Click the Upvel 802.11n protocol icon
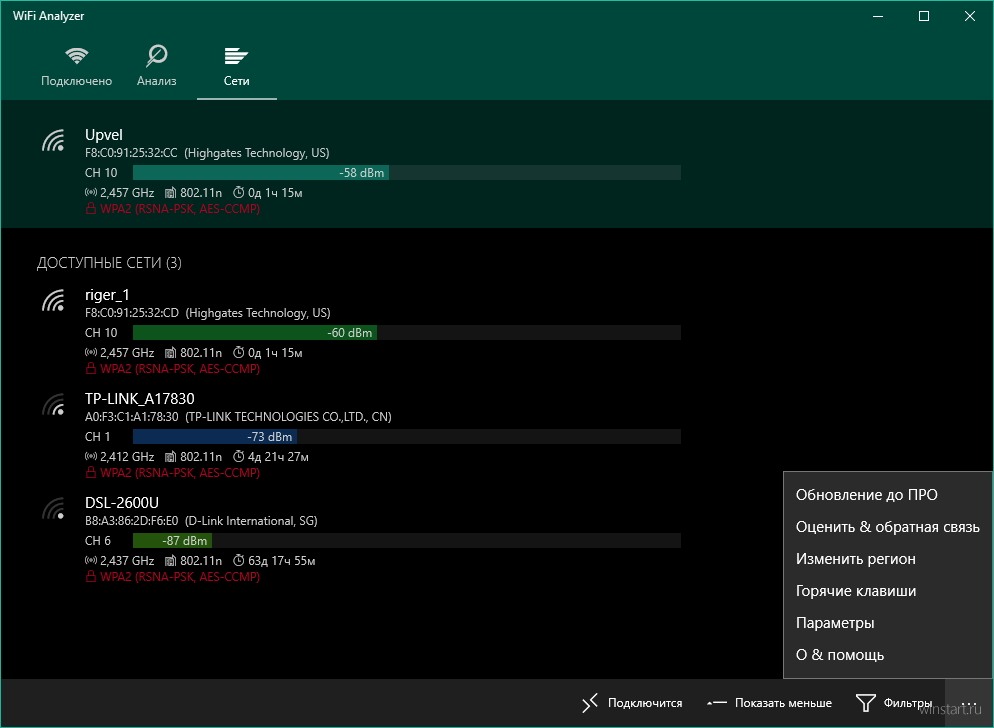The width and height of the screenshot is (994, 728). point(170,192)
